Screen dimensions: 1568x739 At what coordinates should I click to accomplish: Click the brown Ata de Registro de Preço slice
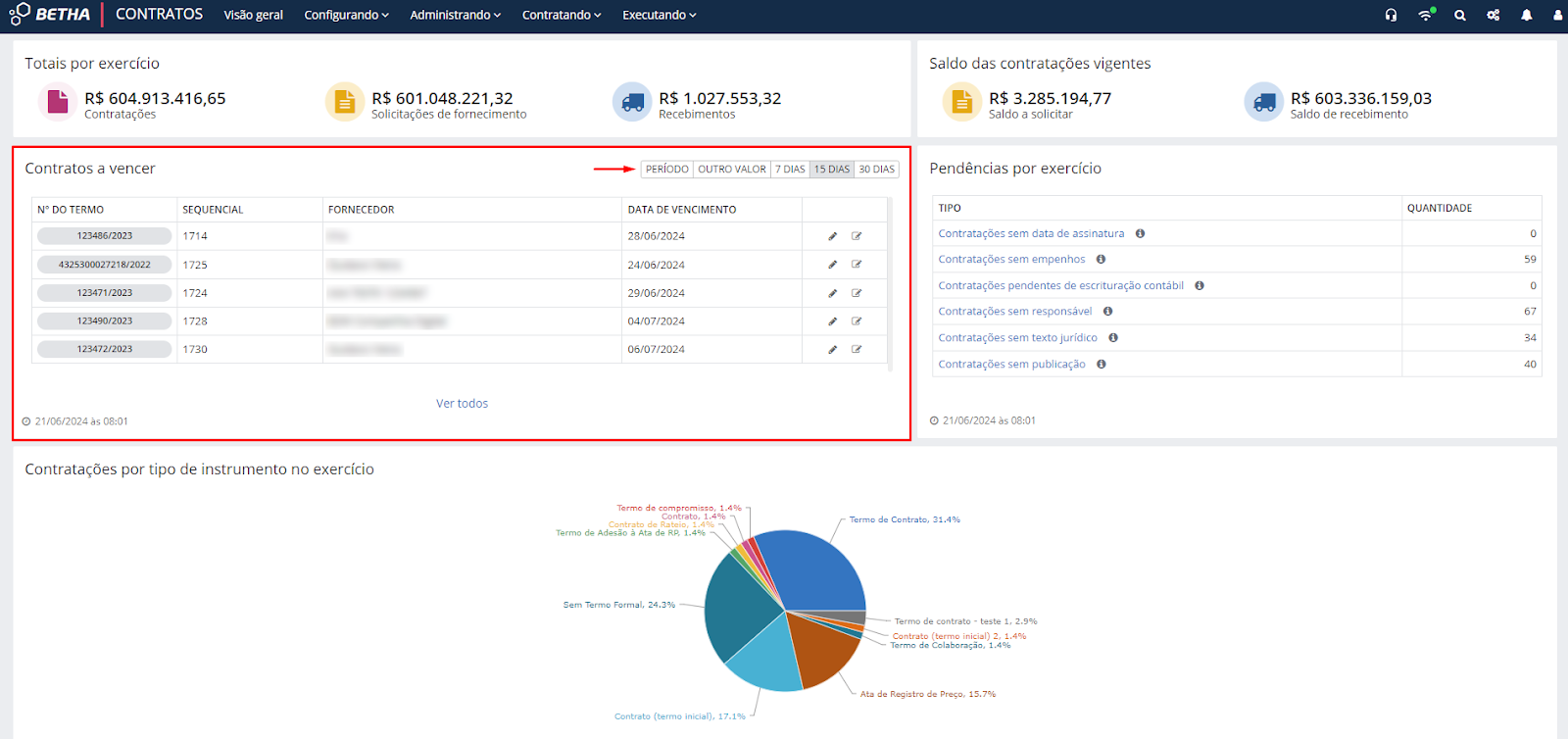click(x=818, y=647)
